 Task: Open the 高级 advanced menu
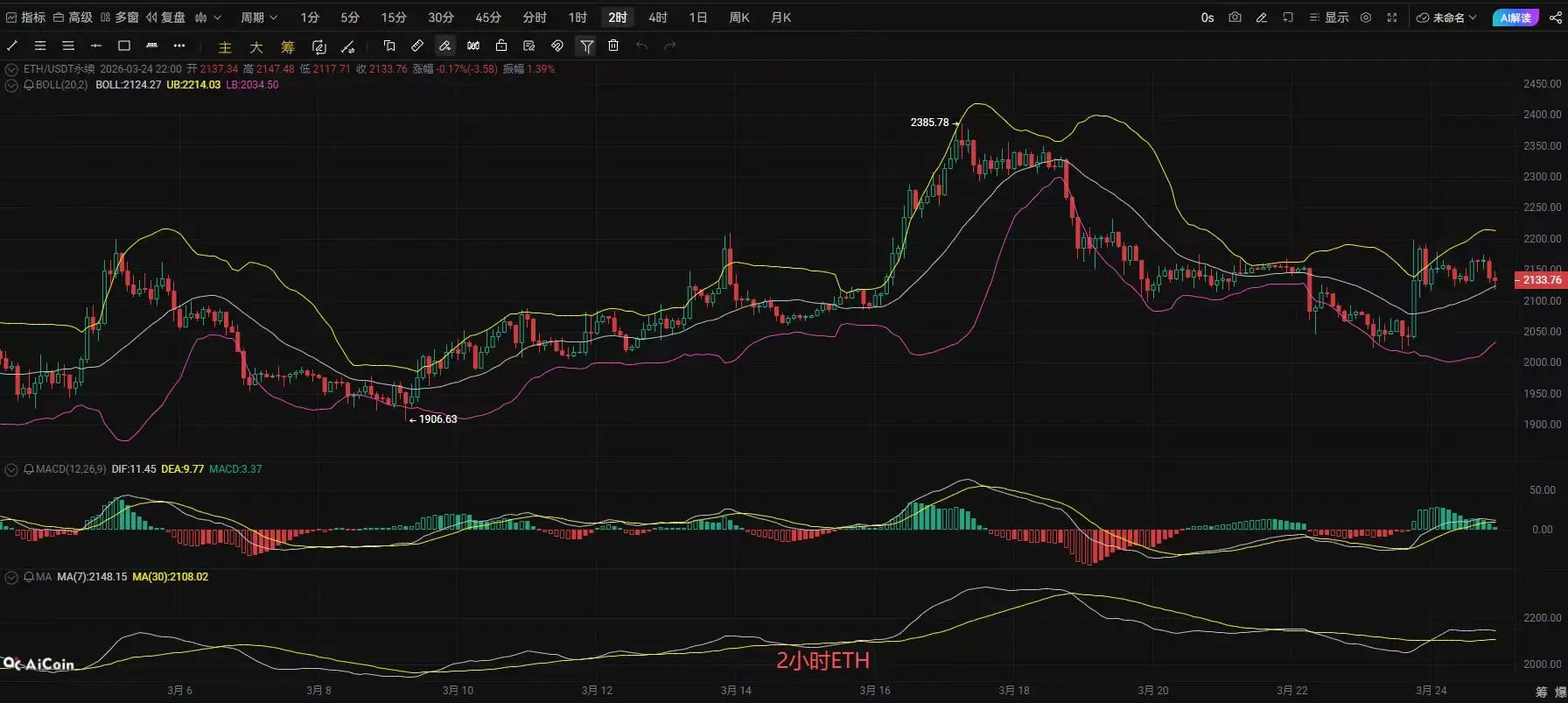(73, 18)
